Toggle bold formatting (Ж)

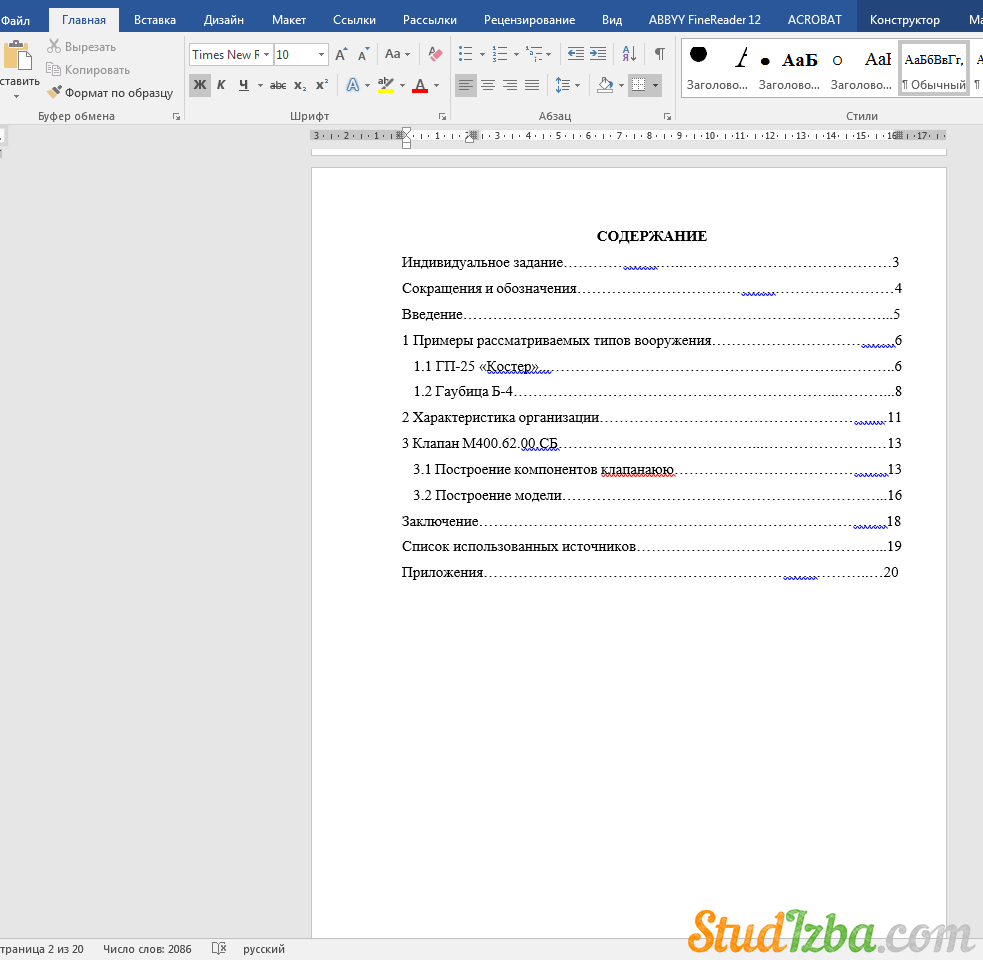(200, 85)
